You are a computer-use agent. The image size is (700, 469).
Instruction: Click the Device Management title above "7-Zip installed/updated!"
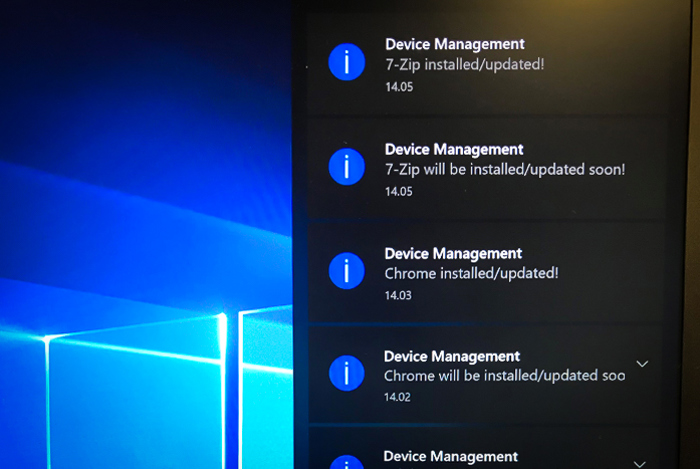(x=455, y=44)
